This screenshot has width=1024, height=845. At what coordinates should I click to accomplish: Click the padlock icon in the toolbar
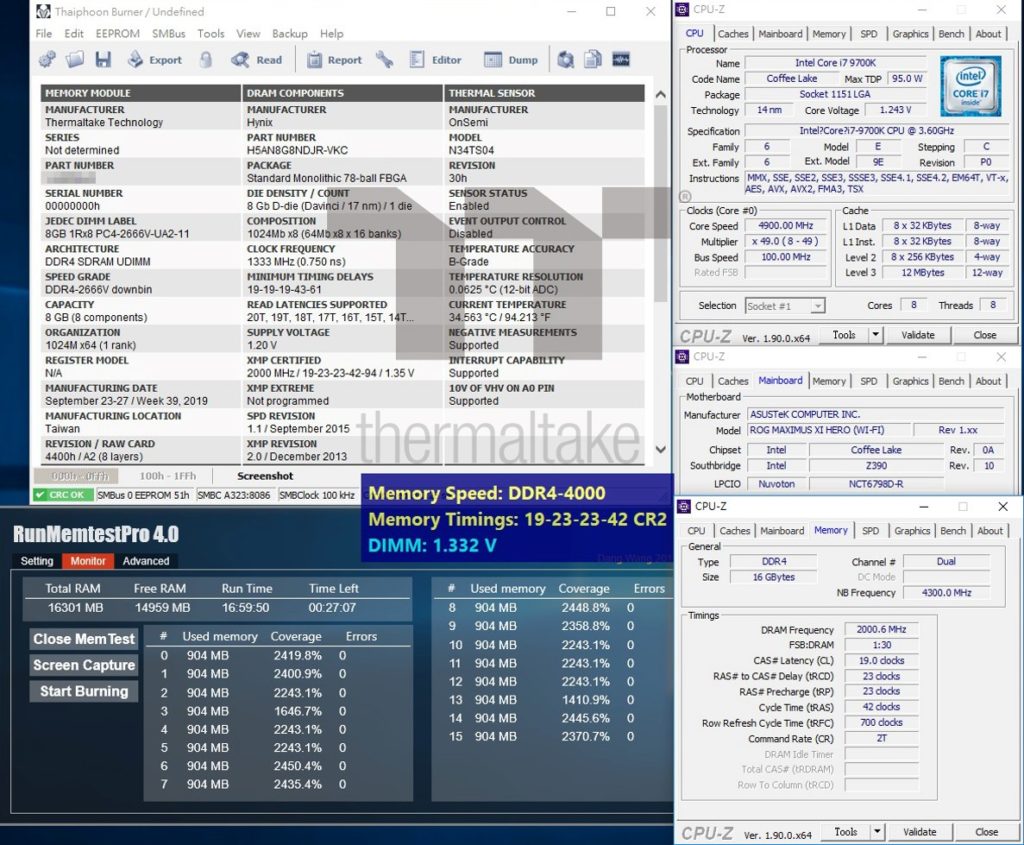click(206, 59)
